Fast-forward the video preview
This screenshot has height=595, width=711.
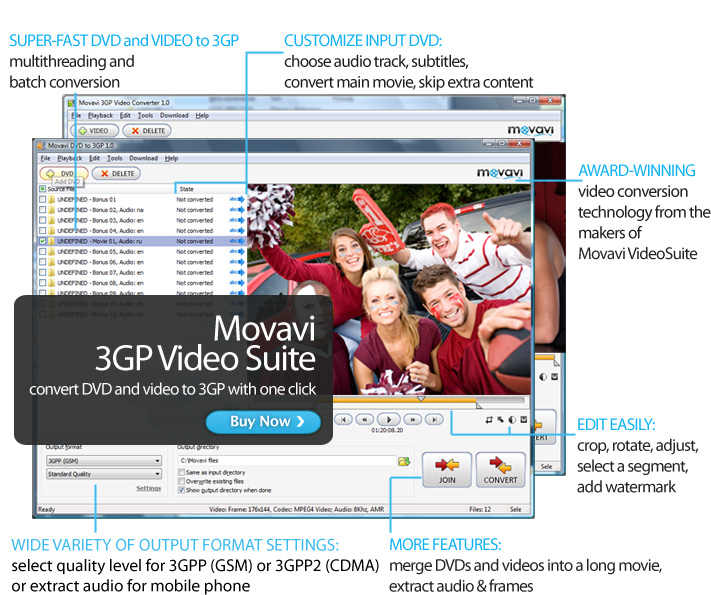412,419
